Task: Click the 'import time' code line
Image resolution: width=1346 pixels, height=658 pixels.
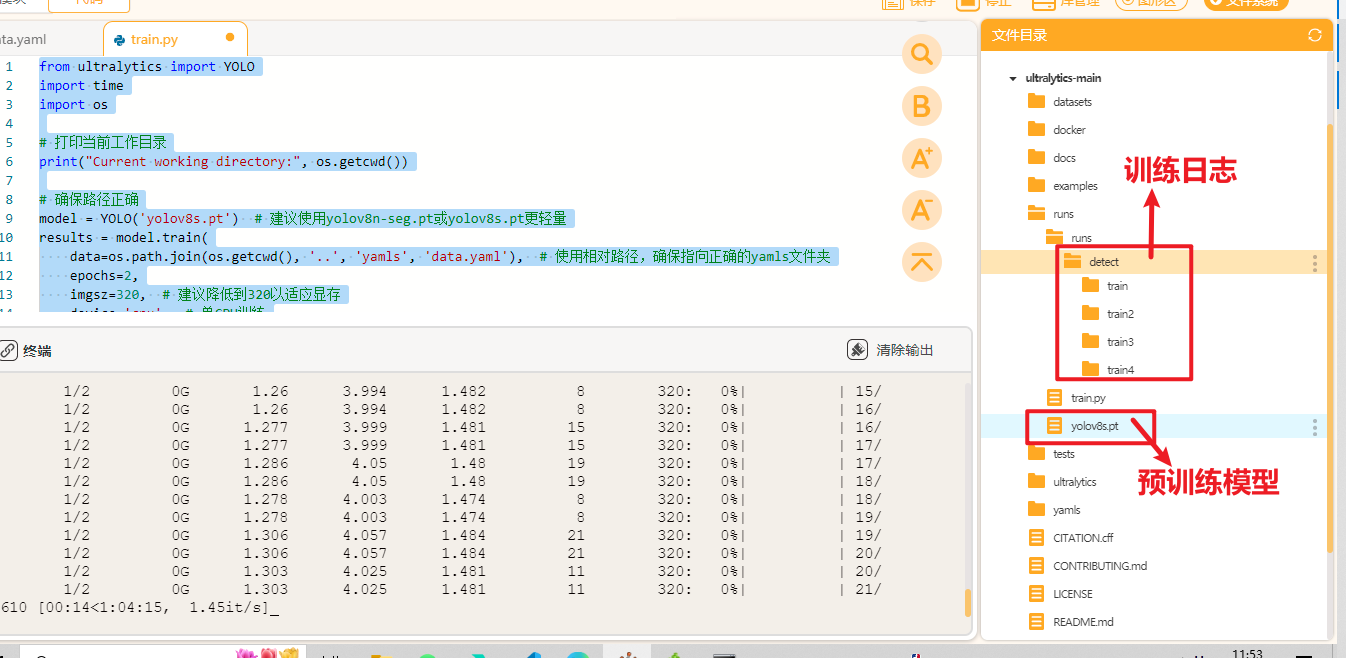Action: point(82,86)
